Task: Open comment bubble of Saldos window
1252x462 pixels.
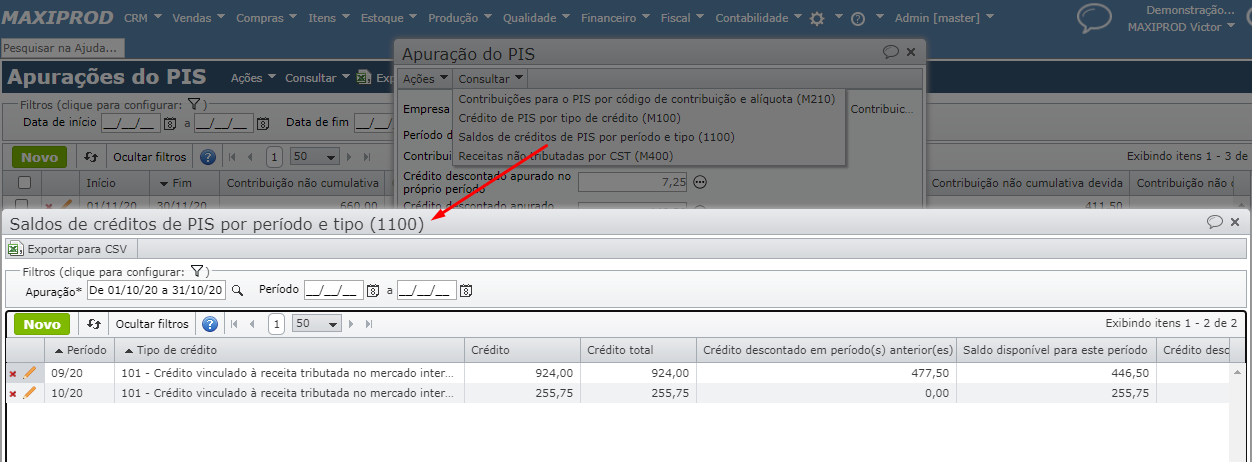Action: click(1215, 222)
